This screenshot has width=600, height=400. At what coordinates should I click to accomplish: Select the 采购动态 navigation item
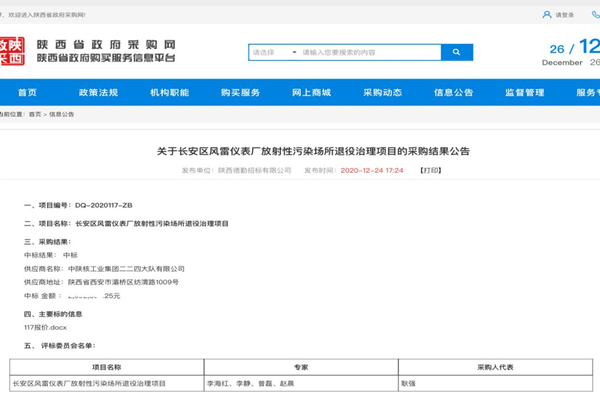(x=382, y=92)
